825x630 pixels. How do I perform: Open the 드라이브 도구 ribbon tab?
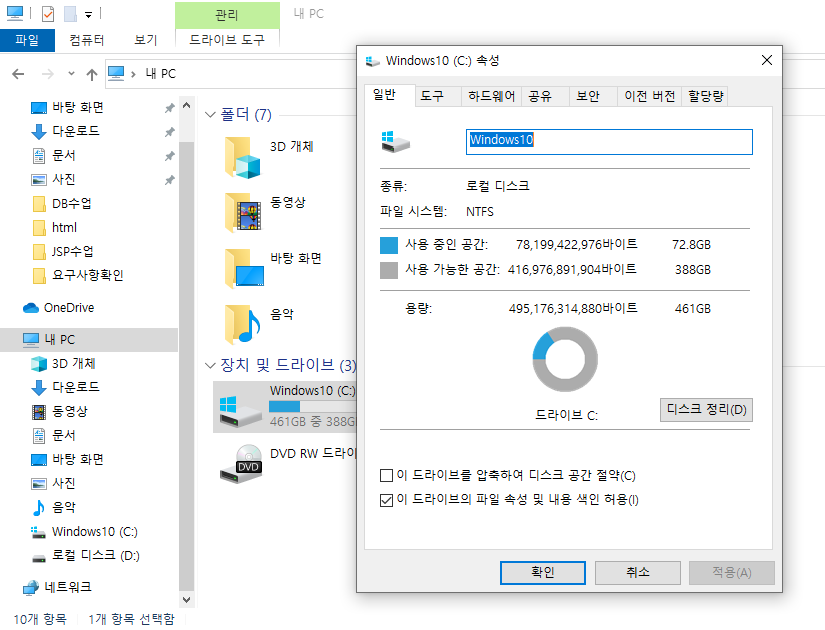tap(227, 40)
